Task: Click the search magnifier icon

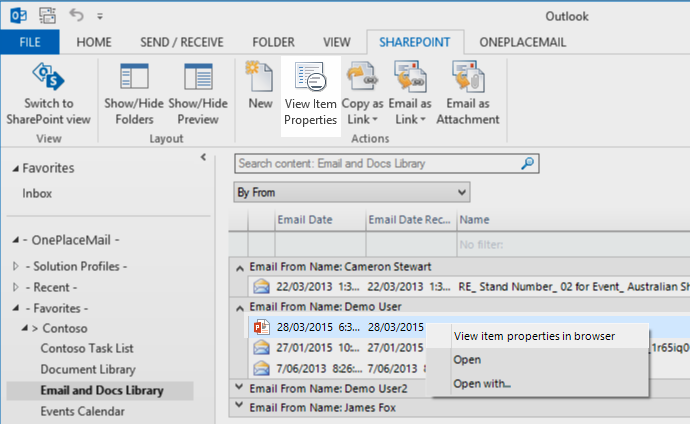Action: [x=527, y=163]
